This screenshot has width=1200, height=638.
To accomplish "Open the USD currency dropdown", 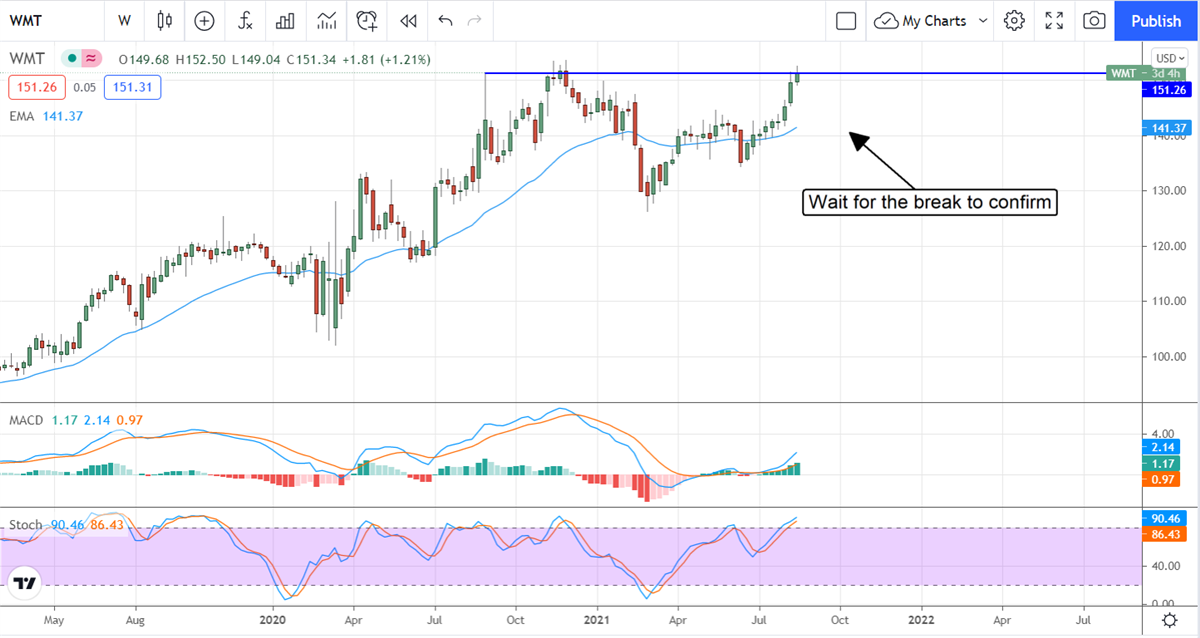I will [x=1168, y=58].
